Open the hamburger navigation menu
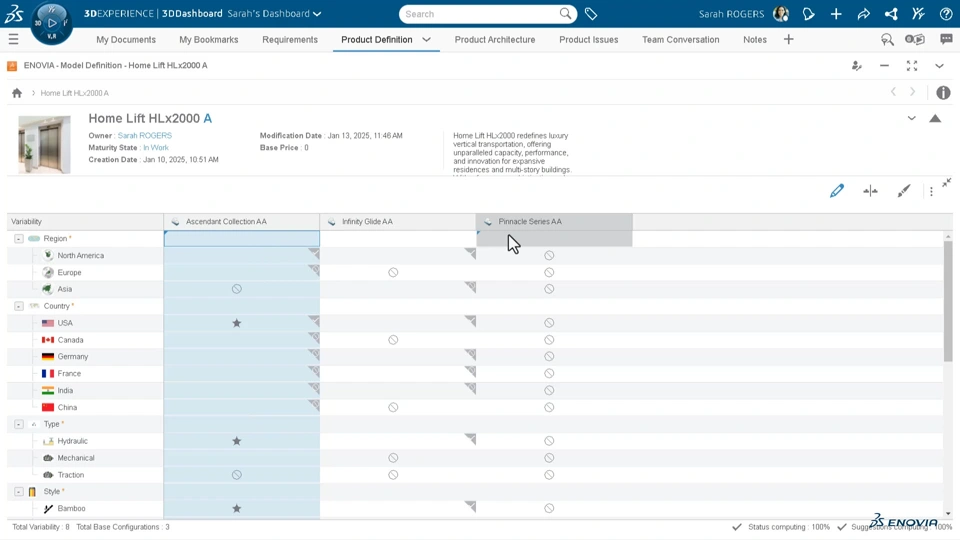The height and width of the screenshot is (540, 960). click(13, 40)
